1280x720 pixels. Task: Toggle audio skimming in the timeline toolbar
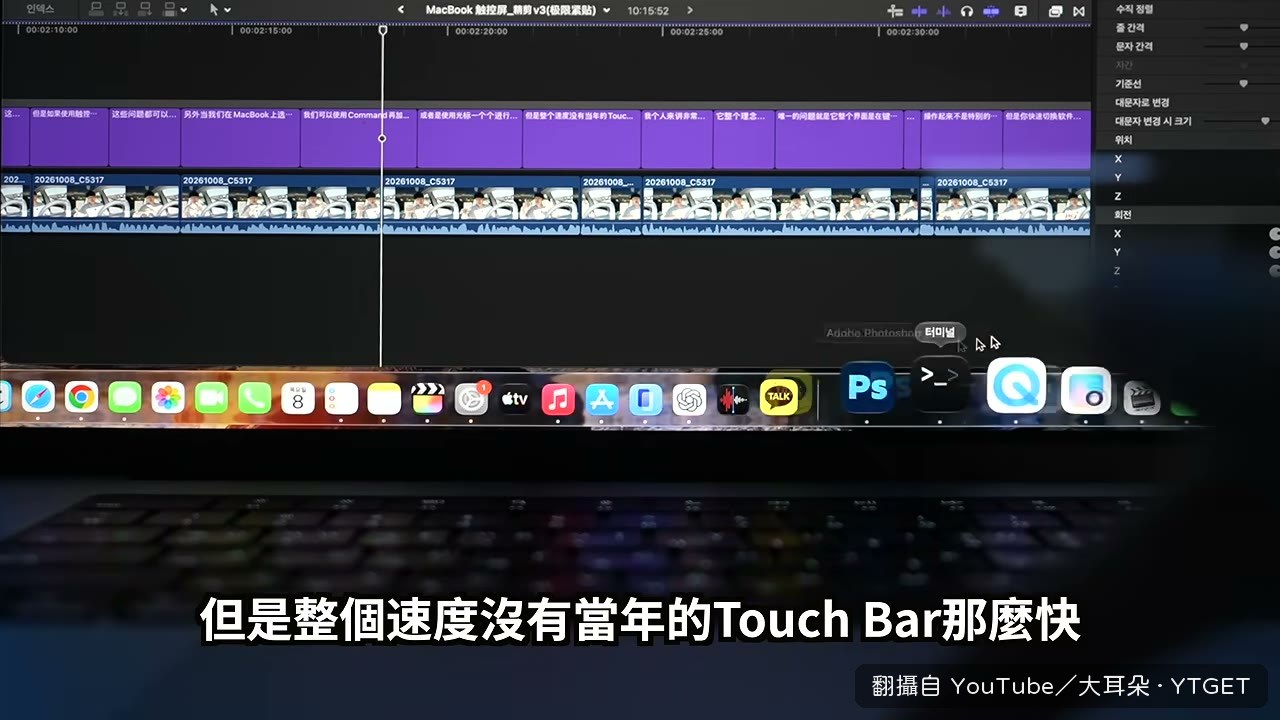pos(943,10)
